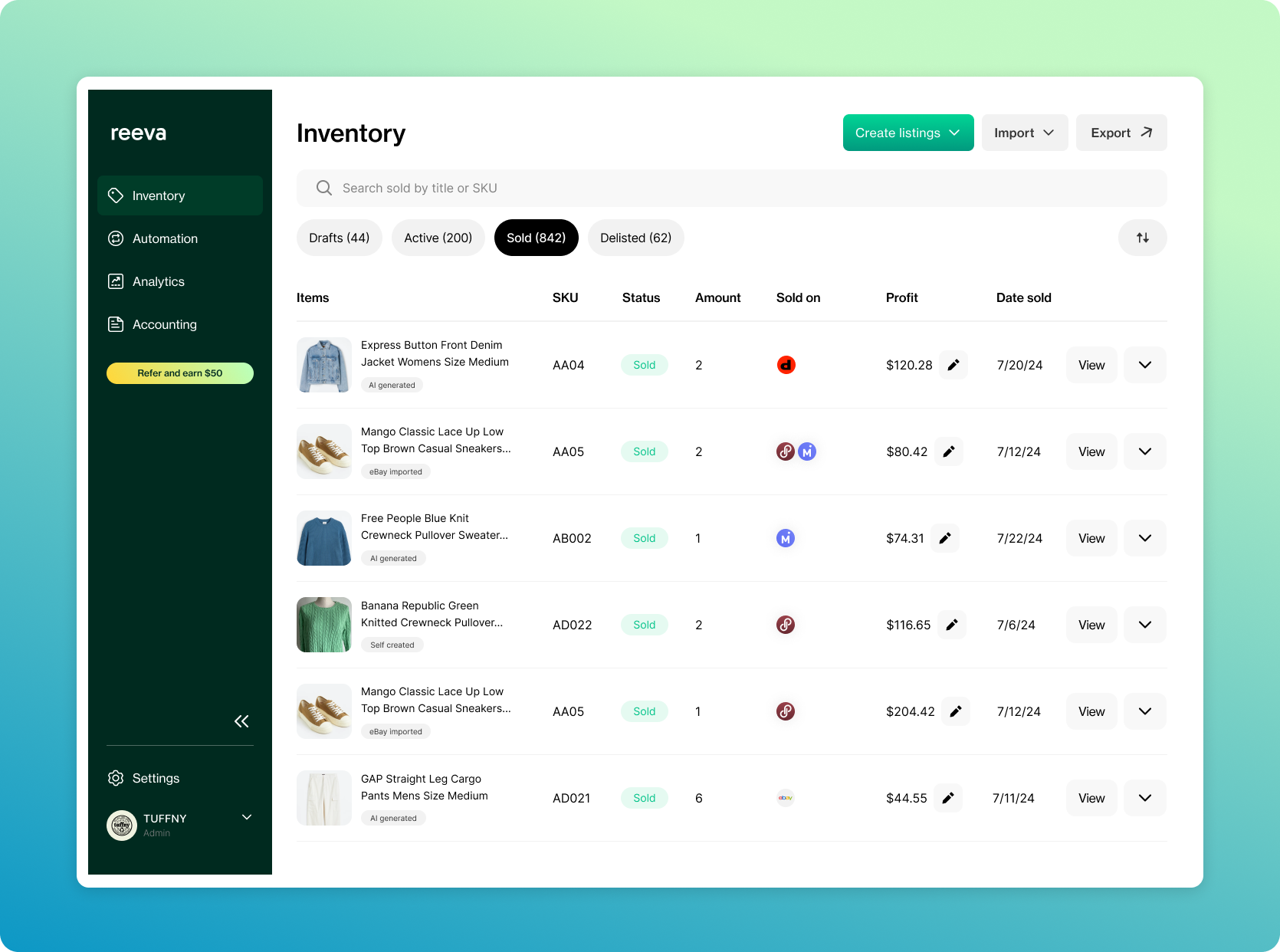The image size is (1280, 952).
Task: Select the Delisted (62) tab
Action: pos(635,238)
